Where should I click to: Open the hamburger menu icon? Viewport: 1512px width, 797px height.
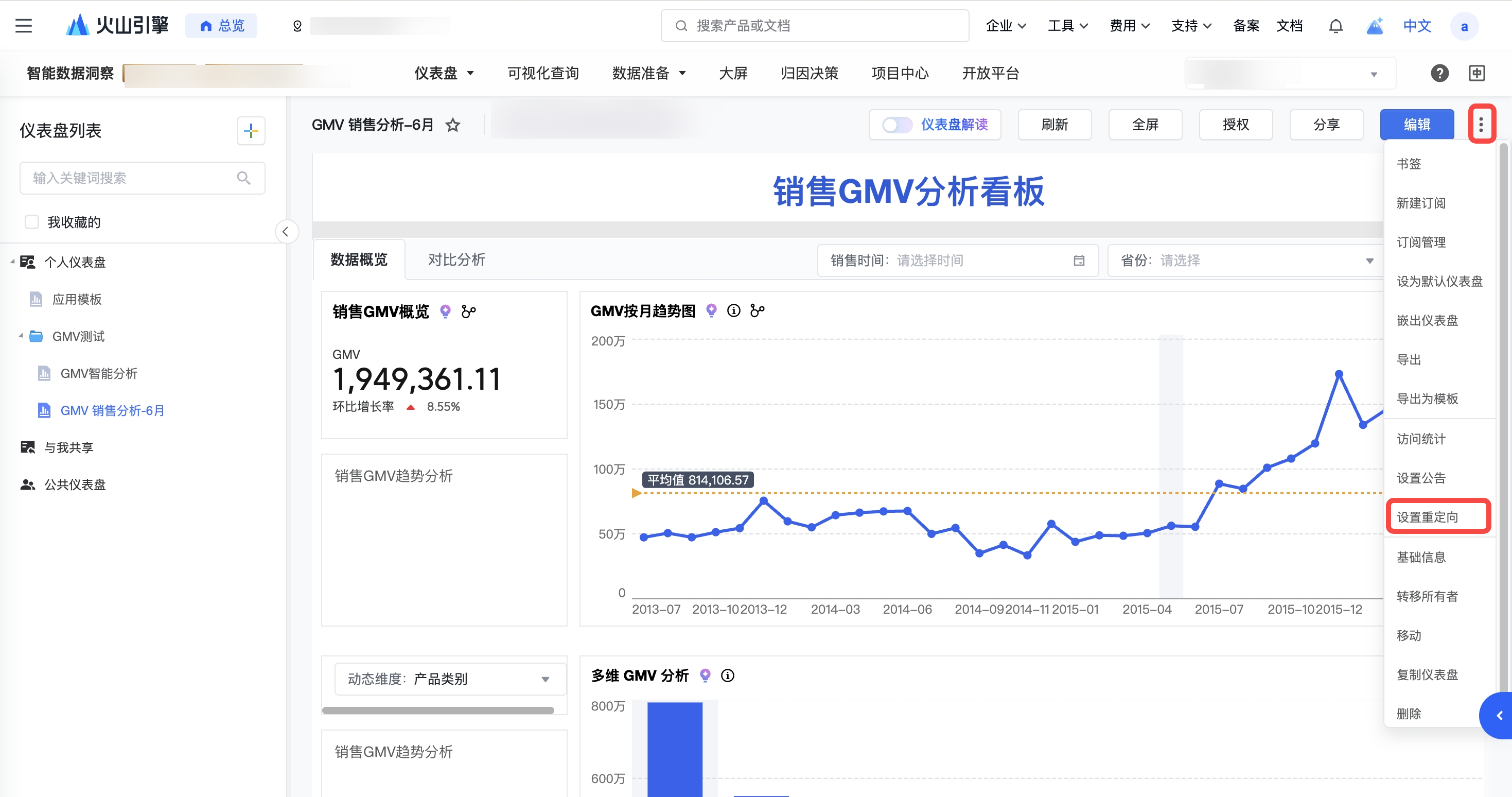pyautogui.click(x=24, y=26)
